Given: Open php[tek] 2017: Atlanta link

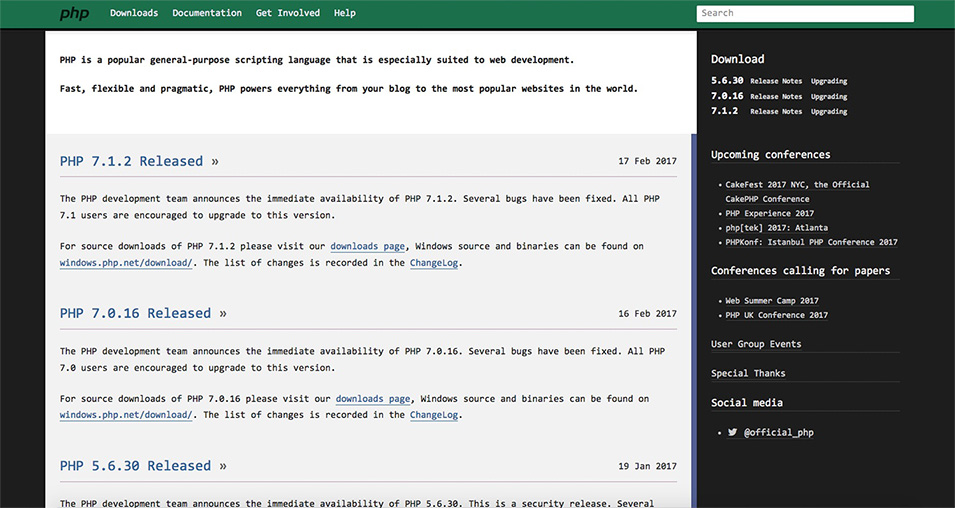Looking at the screenshot, I should 777,228.
